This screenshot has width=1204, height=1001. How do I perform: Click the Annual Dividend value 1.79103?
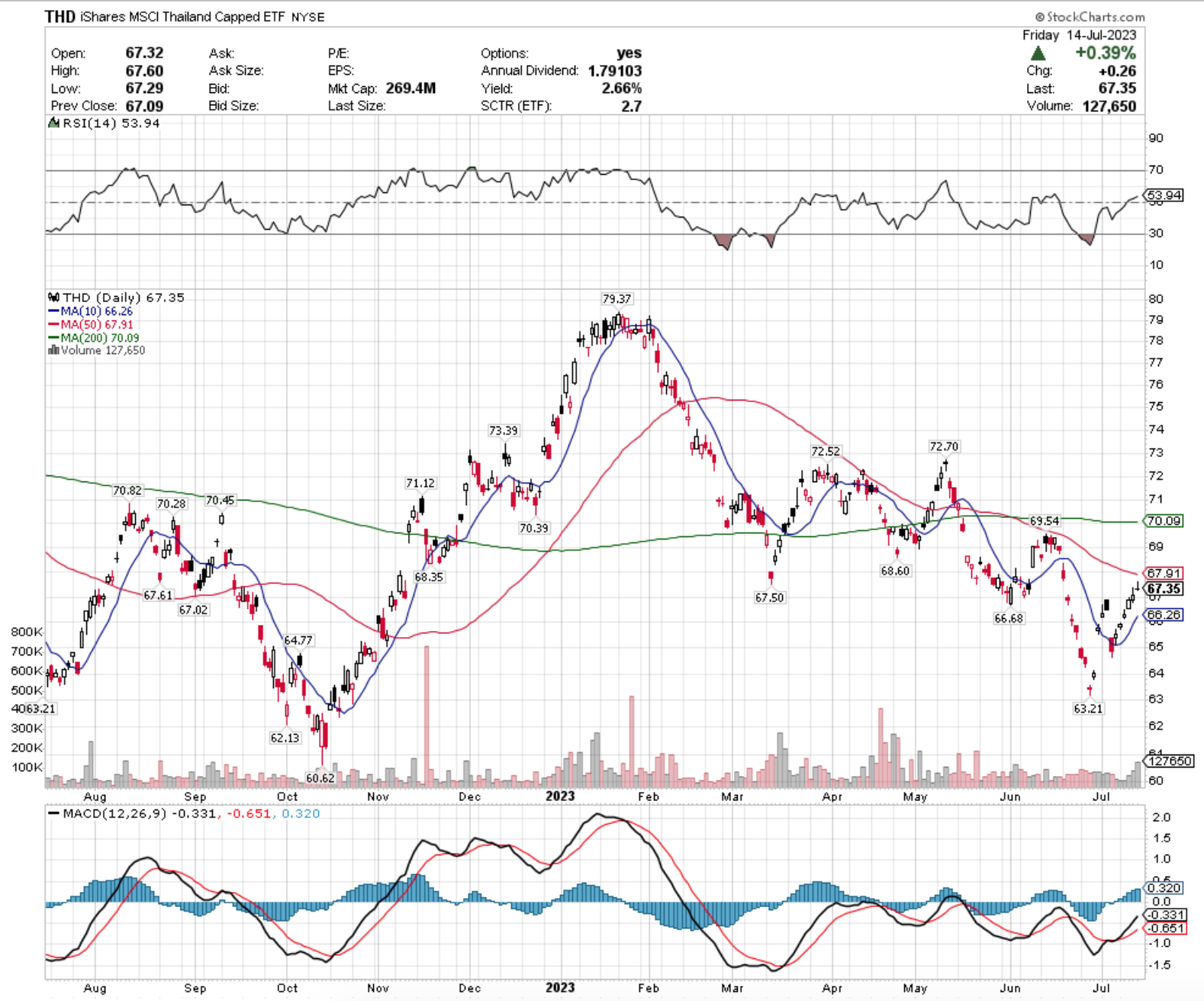tap(615, 71)
